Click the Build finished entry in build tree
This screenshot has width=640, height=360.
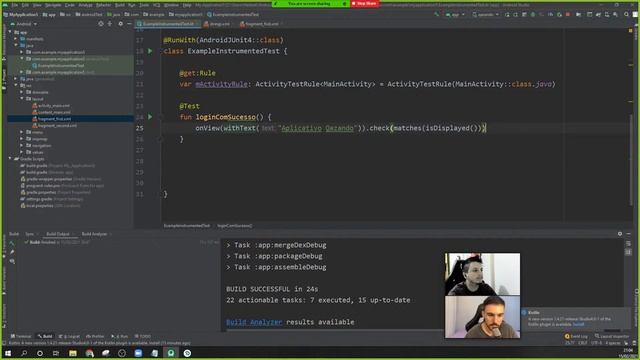tap(57, 242)
